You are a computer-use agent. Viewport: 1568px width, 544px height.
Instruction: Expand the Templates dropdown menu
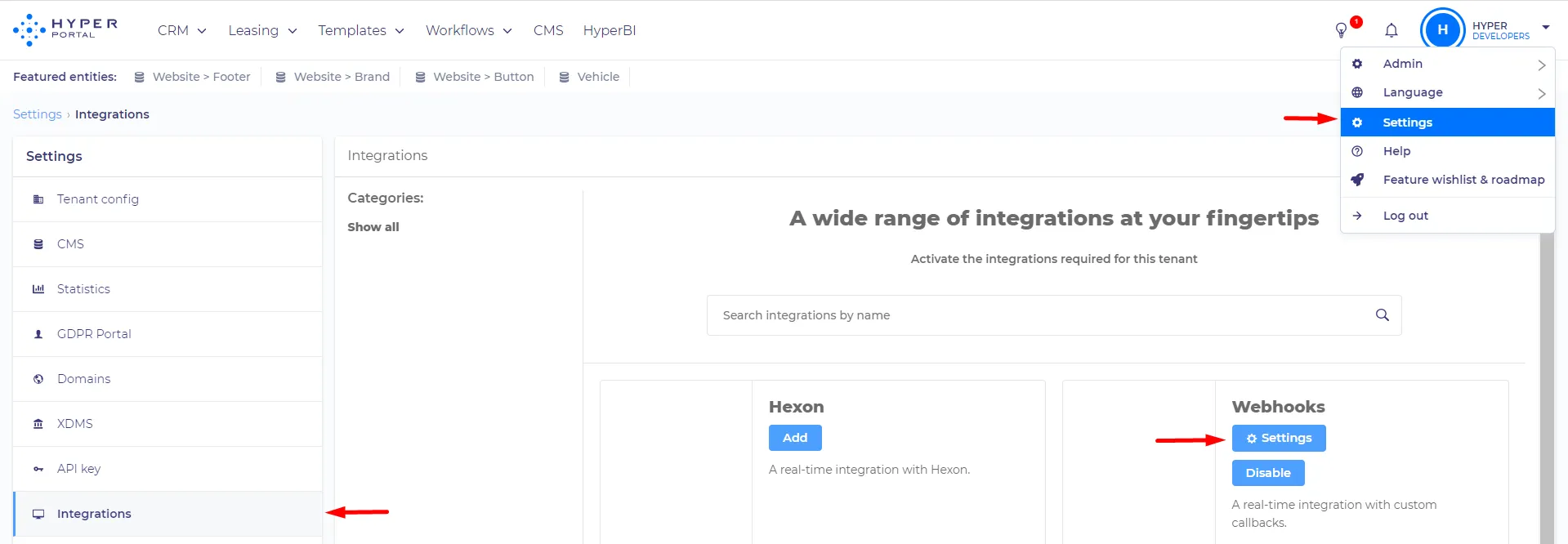pyautogui.click(x=361, y=30)
